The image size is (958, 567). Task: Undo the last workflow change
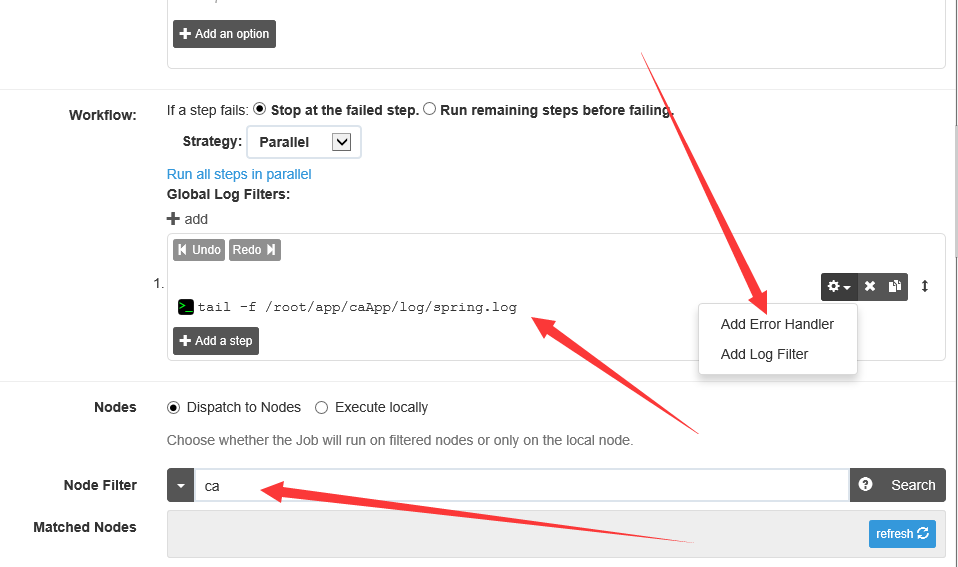point(199,250)
